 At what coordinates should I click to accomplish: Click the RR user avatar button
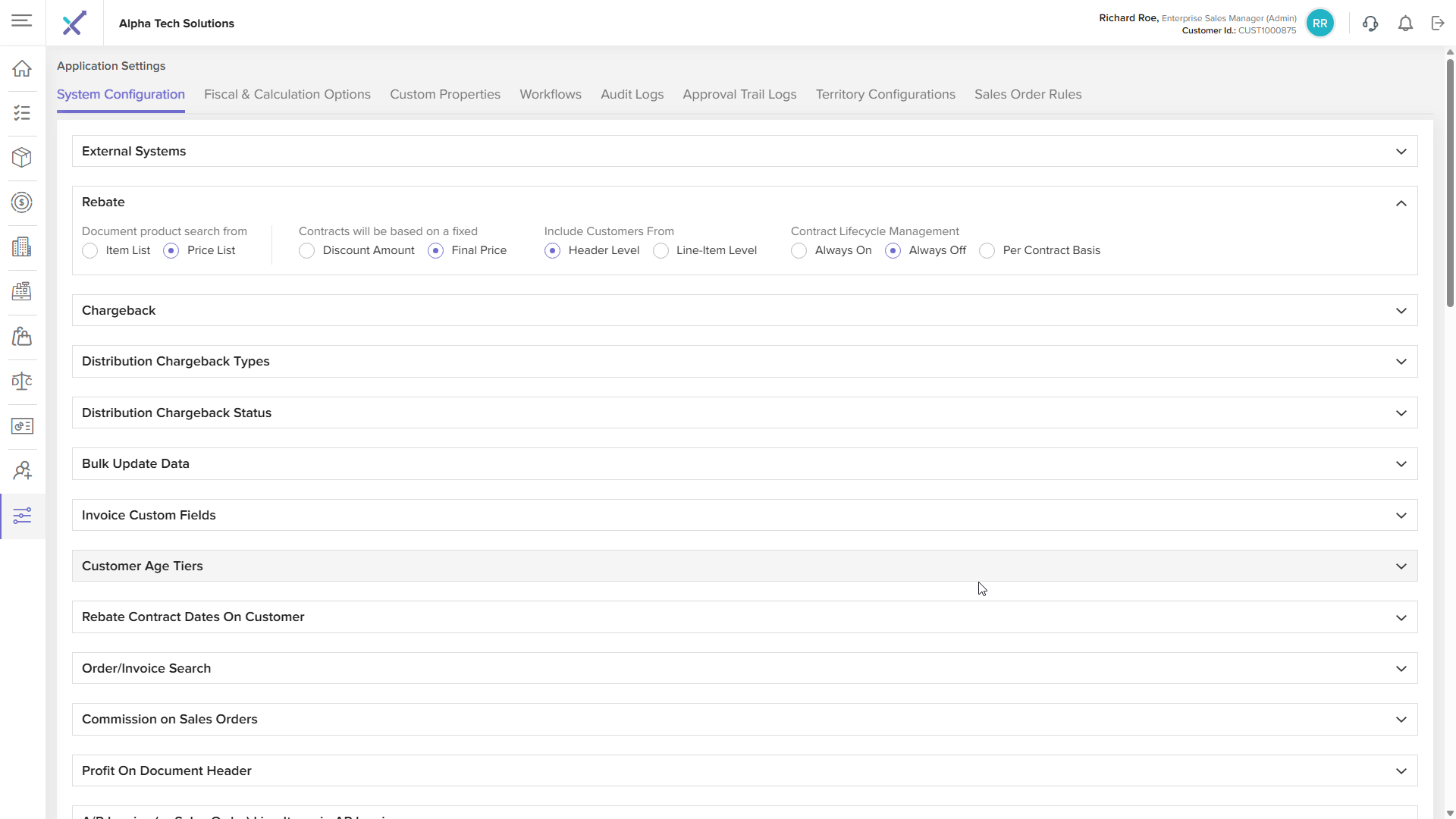click(x=1319, y=24)
